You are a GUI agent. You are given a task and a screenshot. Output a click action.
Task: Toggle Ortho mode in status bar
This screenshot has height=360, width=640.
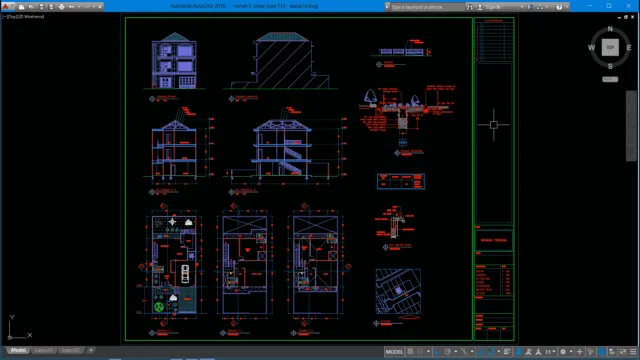(x=437, y=352)
